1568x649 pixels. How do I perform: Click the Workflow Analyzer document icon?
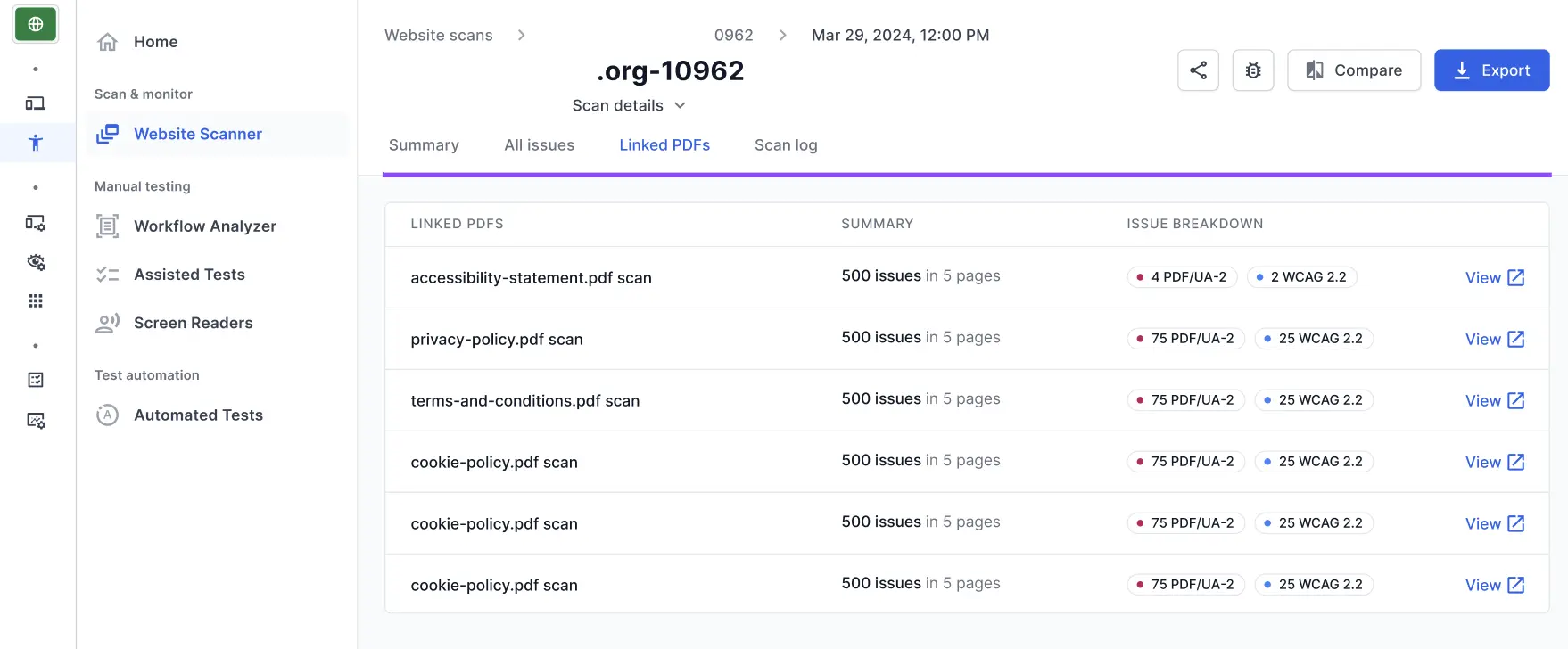pos(108,226)
